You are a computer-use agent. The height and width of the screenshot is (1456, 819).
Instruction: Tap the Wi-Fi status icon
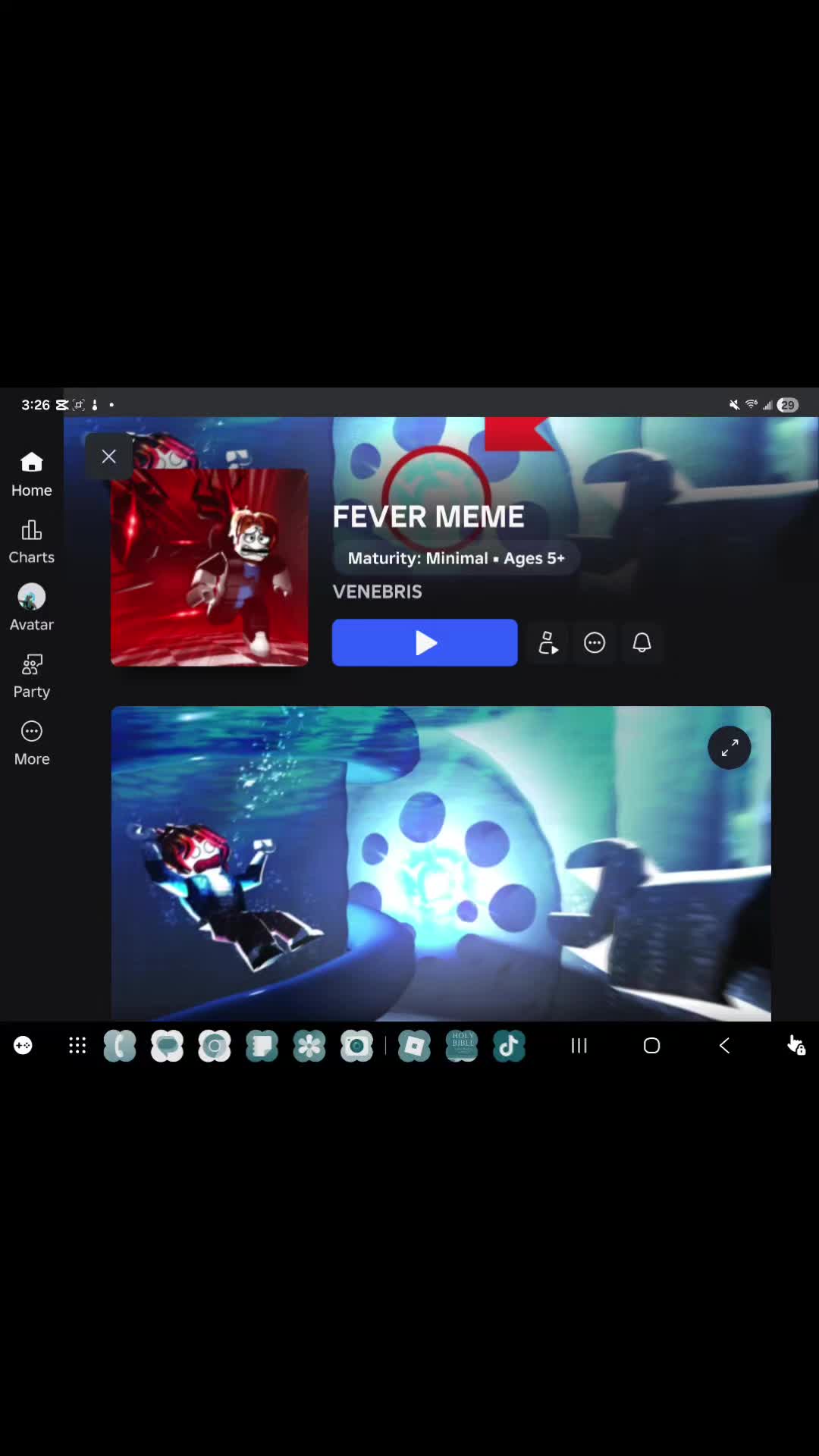(x=752, y=405)
